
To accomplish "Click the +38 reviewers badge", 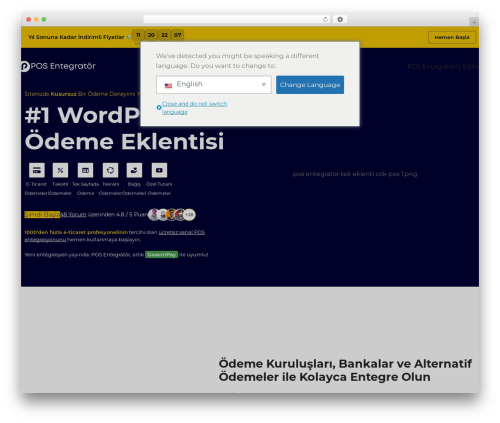I will tap(189, 215).
